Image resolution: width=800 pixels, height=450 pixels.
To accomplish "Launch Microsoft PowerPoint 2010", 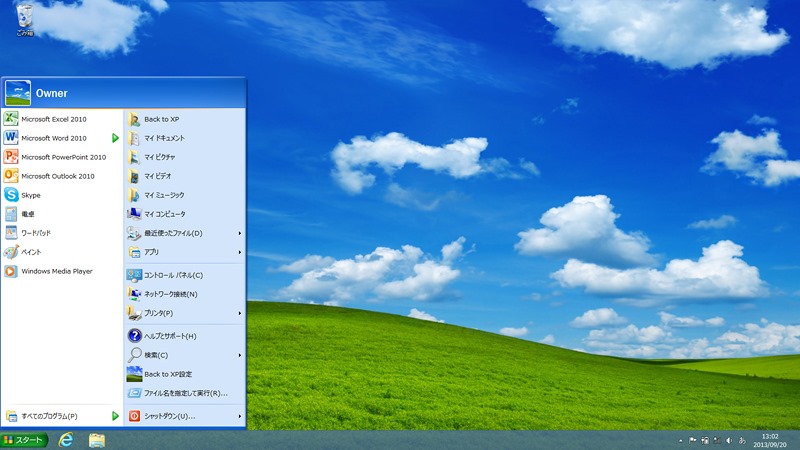I will pos(61,157).
